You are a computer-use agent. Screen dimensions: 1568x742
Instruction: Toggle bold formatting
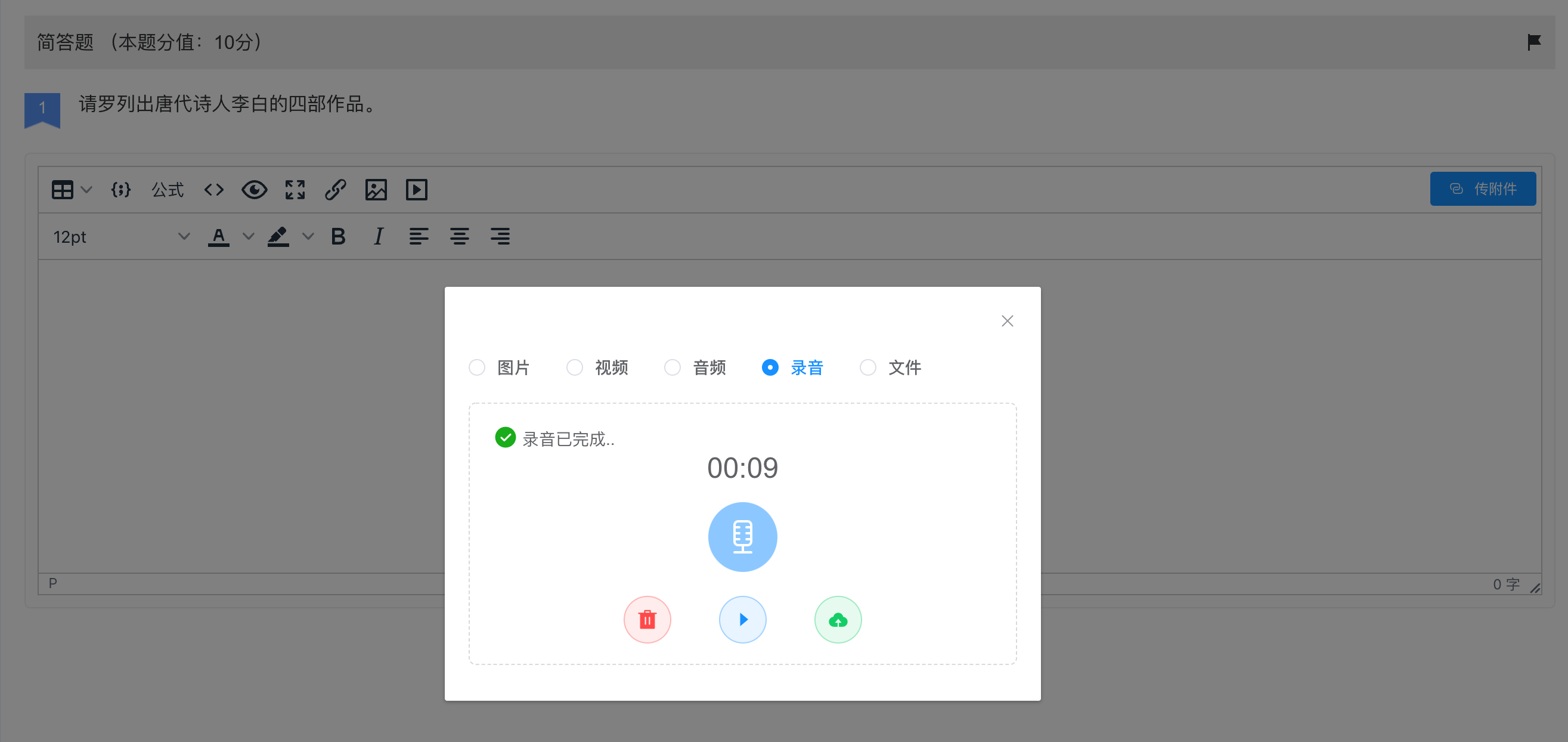[339, 236]
